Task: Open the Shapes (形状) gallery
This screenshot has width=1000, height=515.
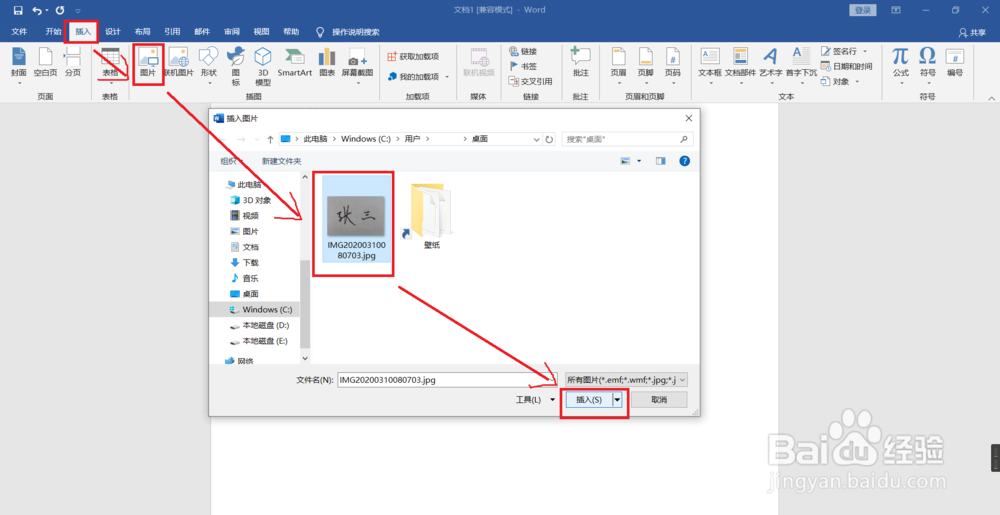Action: point(209,66)
